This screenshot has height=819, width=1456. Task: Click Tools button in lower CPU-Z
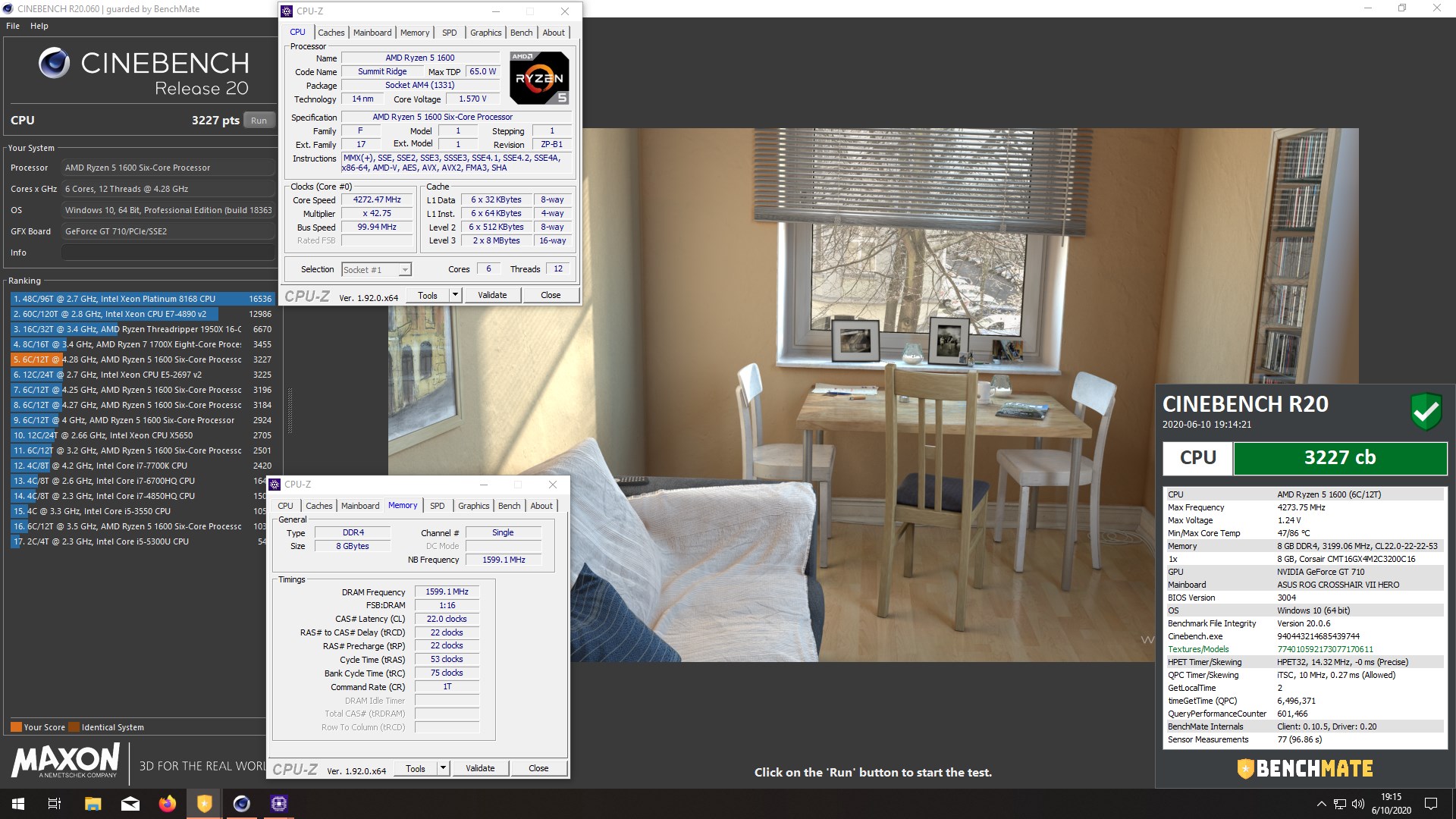coord(416,769)
